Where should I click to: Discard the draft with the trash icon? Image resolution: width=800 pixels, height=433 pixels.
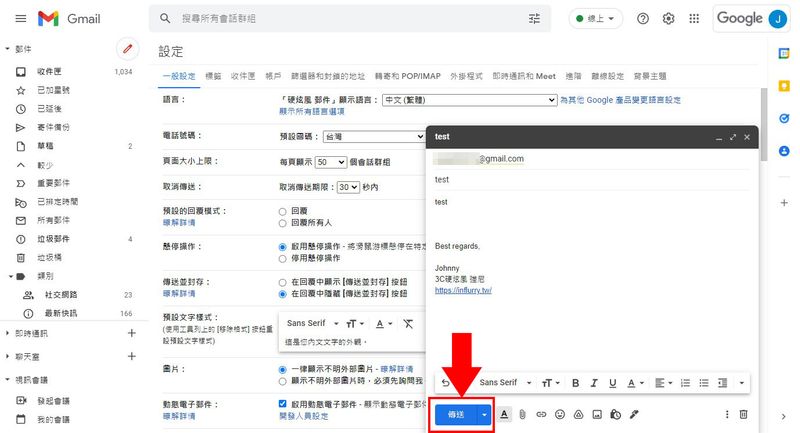(743, 414)
